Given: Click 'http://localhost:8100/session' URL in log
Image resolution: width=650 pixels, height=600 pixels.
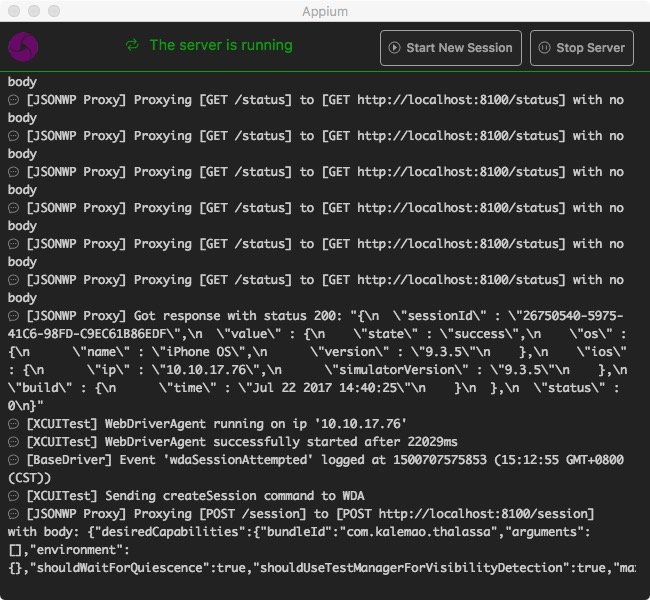Looking at the screenshot, I should coord(483,514).
